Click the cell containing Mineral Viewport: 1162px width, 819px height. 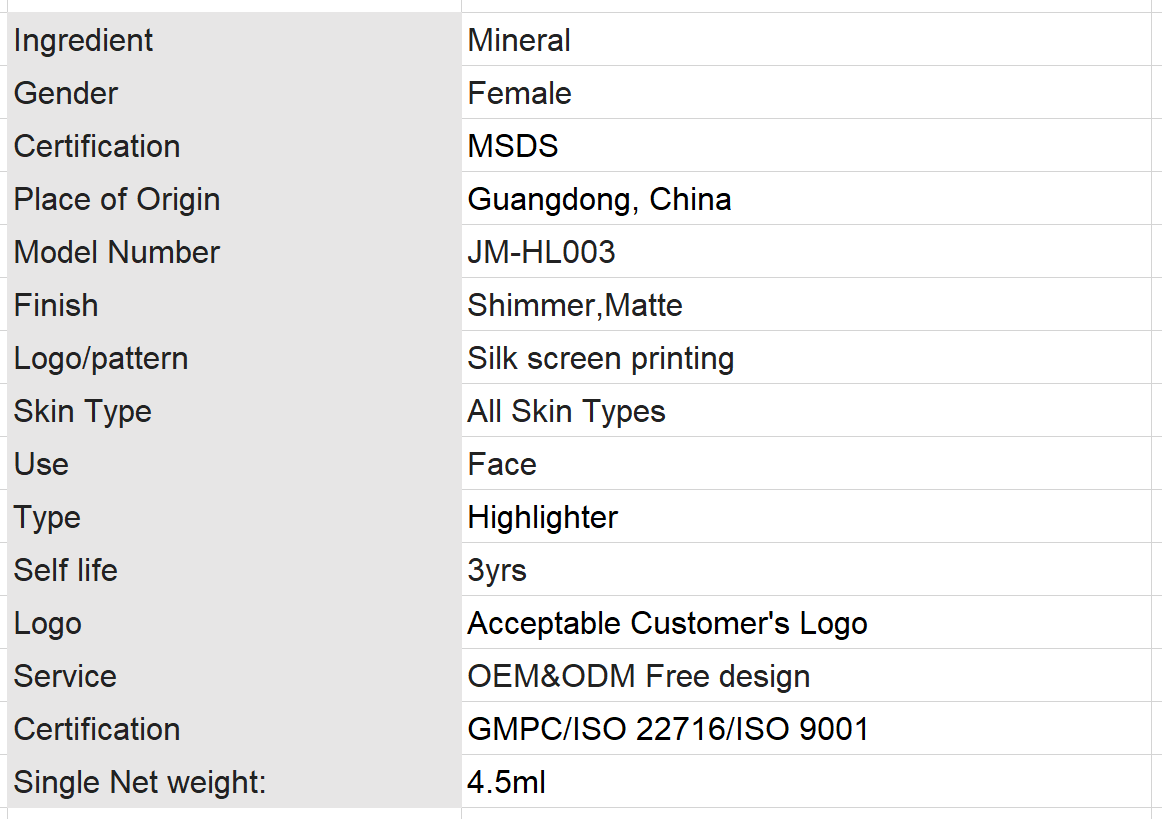[x=806, y=39]
